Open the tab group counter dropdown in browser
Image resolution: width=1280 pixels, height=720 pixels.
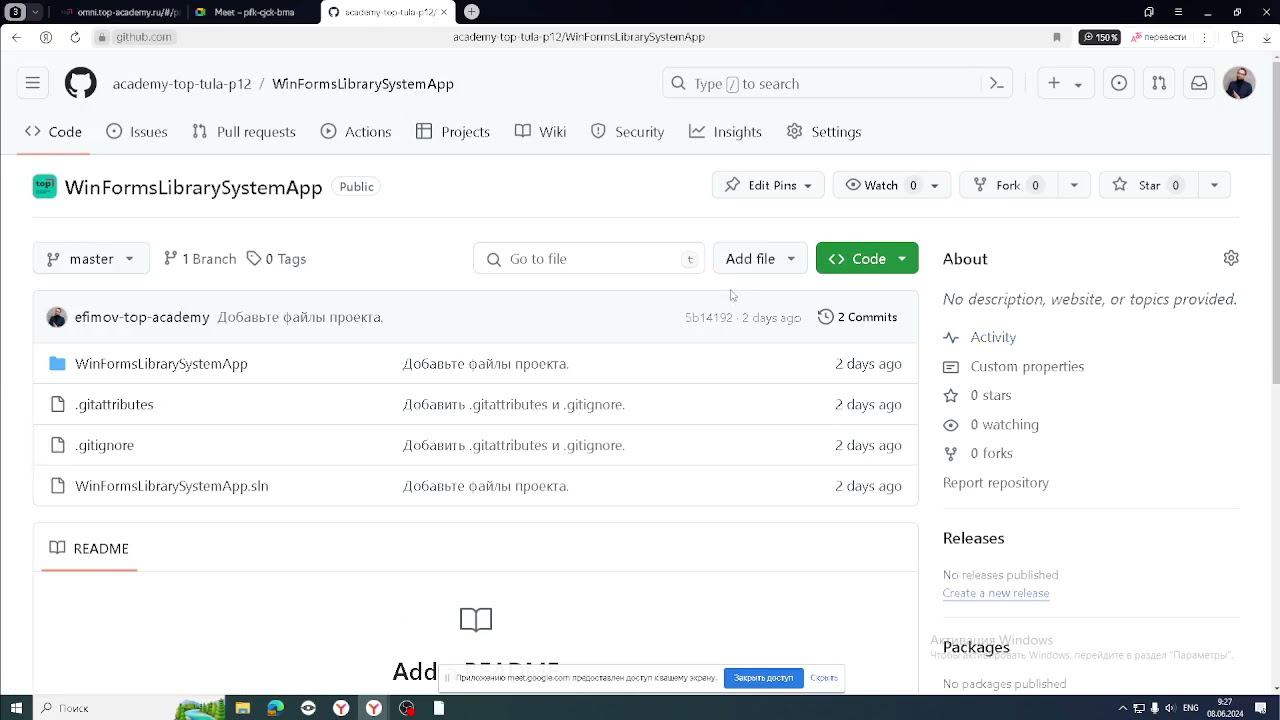click(x=24, y=12)
